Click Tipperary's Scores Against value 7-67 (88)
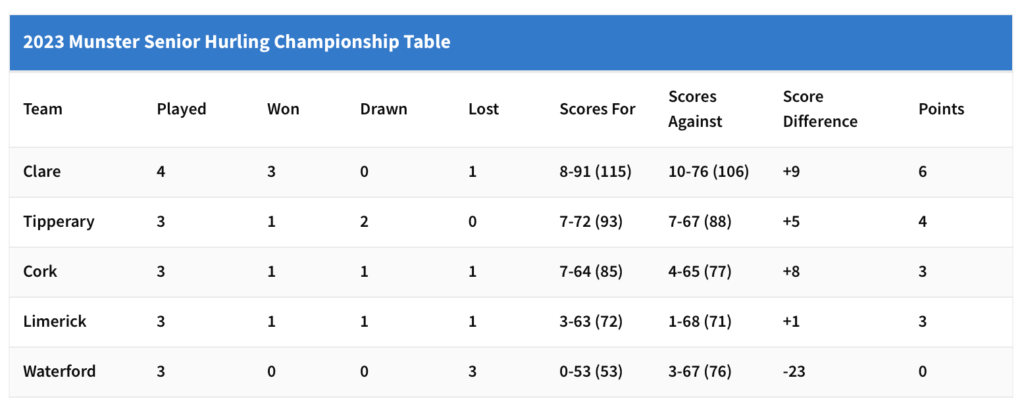This screenshot has height=405, width=1024. click(x=700, y=221)
